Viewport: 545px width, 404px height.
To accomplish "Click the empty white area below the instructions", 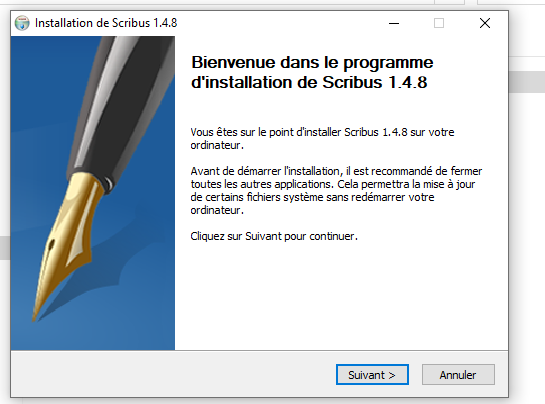I will (341, 296).
